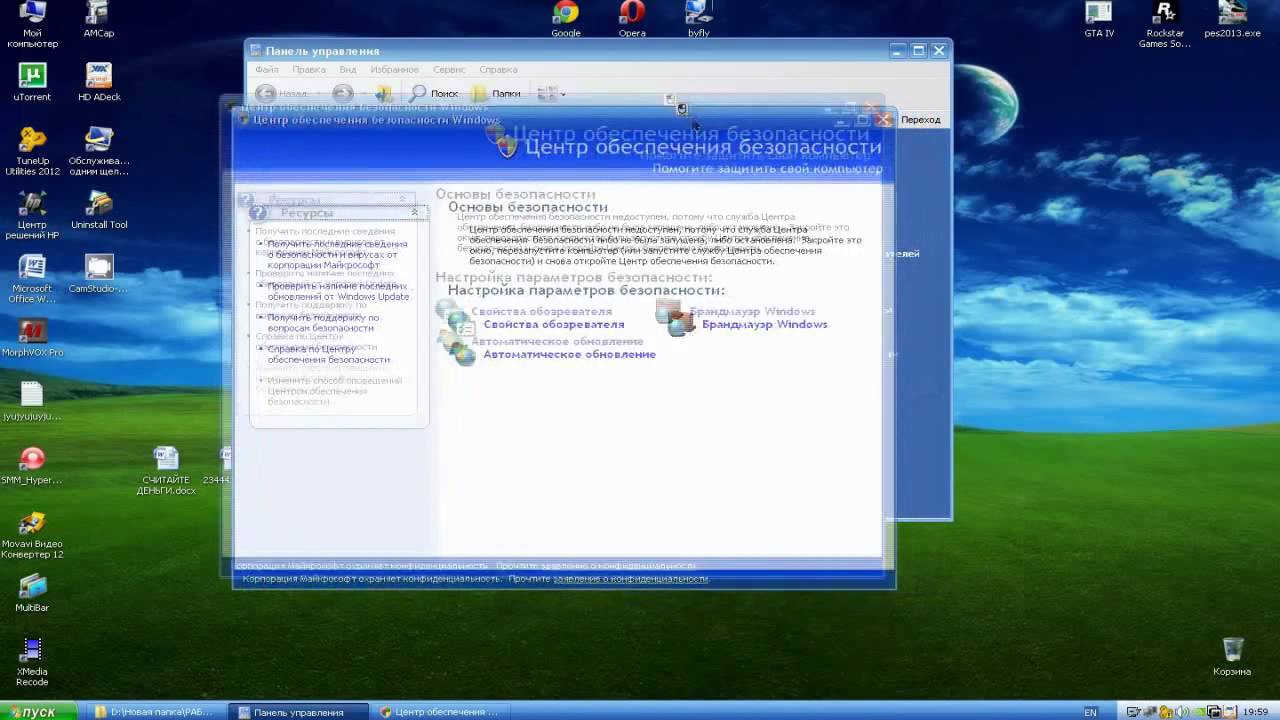Open My Computer desktop icon
Image resolution: width=1280 pixels, height=720 pixels.
(32, 24)
